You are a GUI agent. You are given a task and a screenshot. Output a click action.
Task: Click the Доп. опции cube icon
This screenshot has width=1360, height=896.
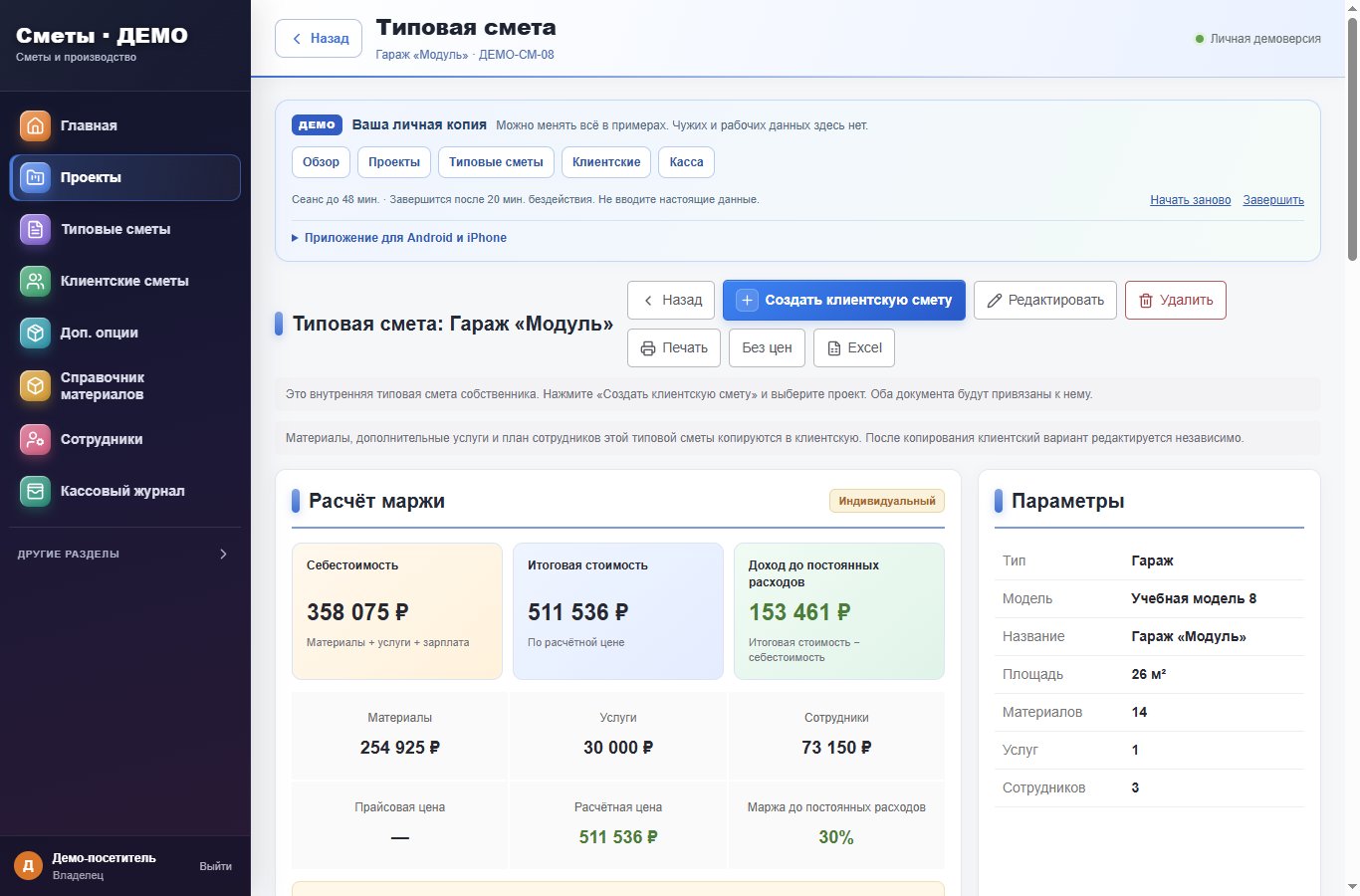[35, 333]
